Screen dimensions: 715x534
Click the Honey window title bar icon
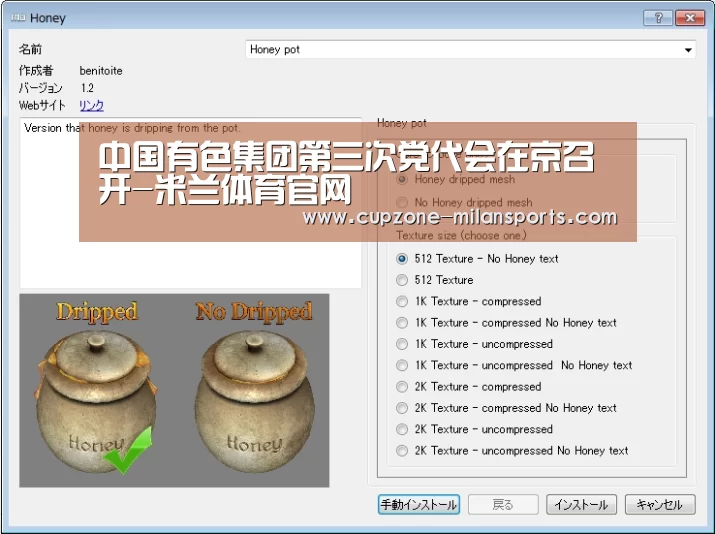[18, 18]
